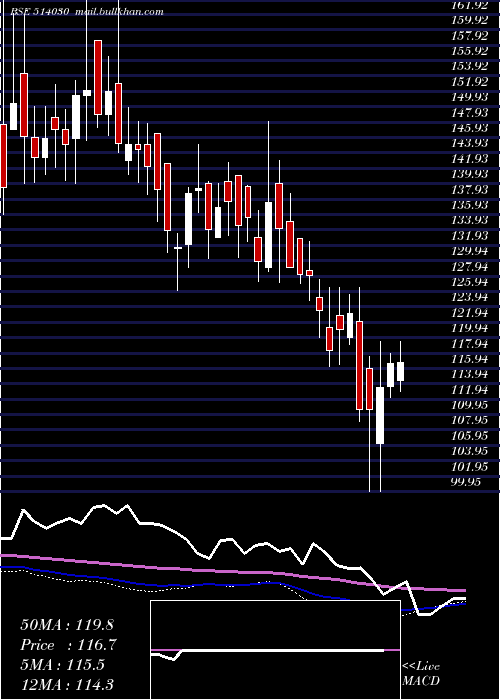Click the 145.93 price axis label

[x=469, y=128]
